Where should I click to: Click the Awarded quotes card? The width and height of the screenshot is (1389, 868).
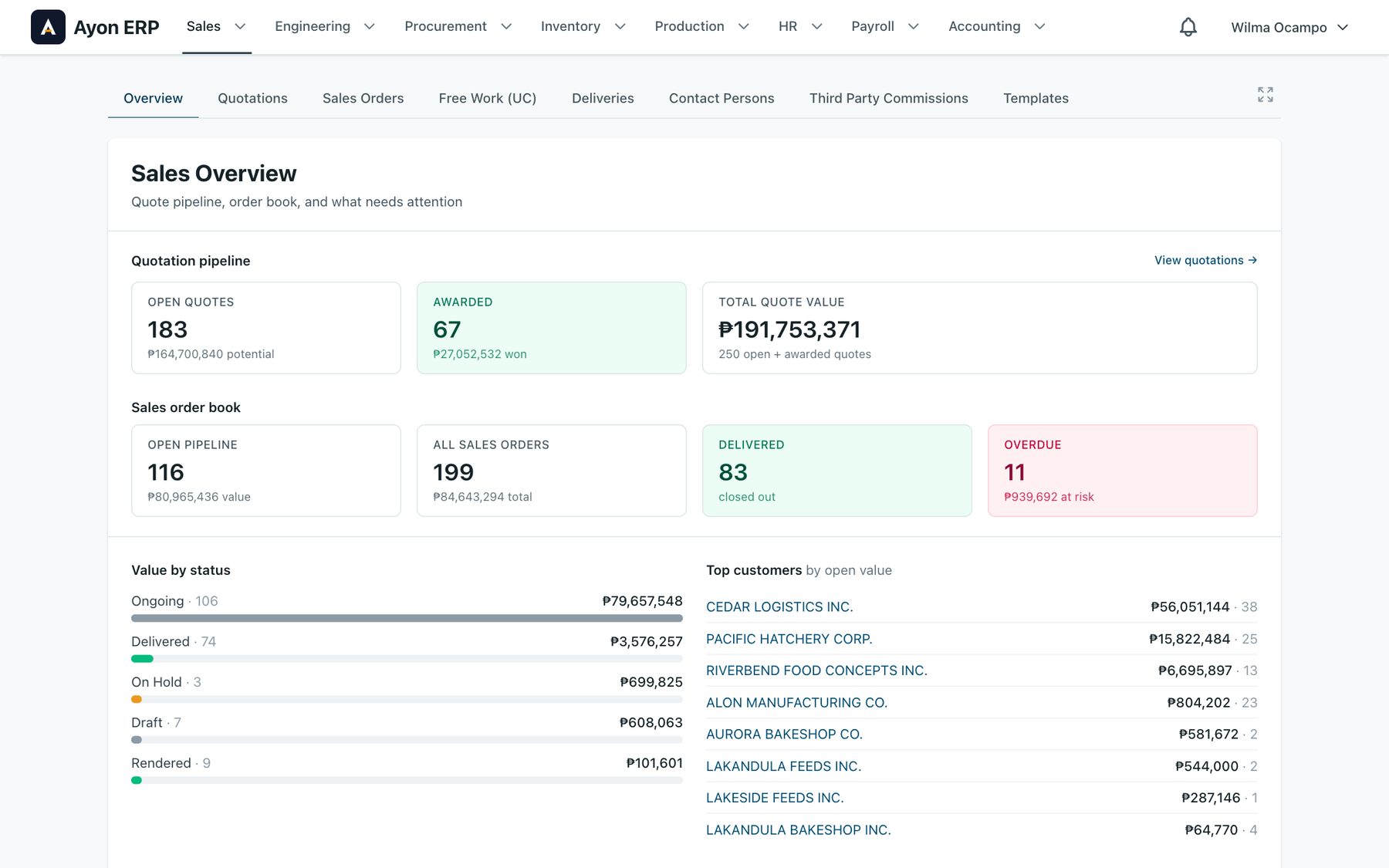[552, 328]
